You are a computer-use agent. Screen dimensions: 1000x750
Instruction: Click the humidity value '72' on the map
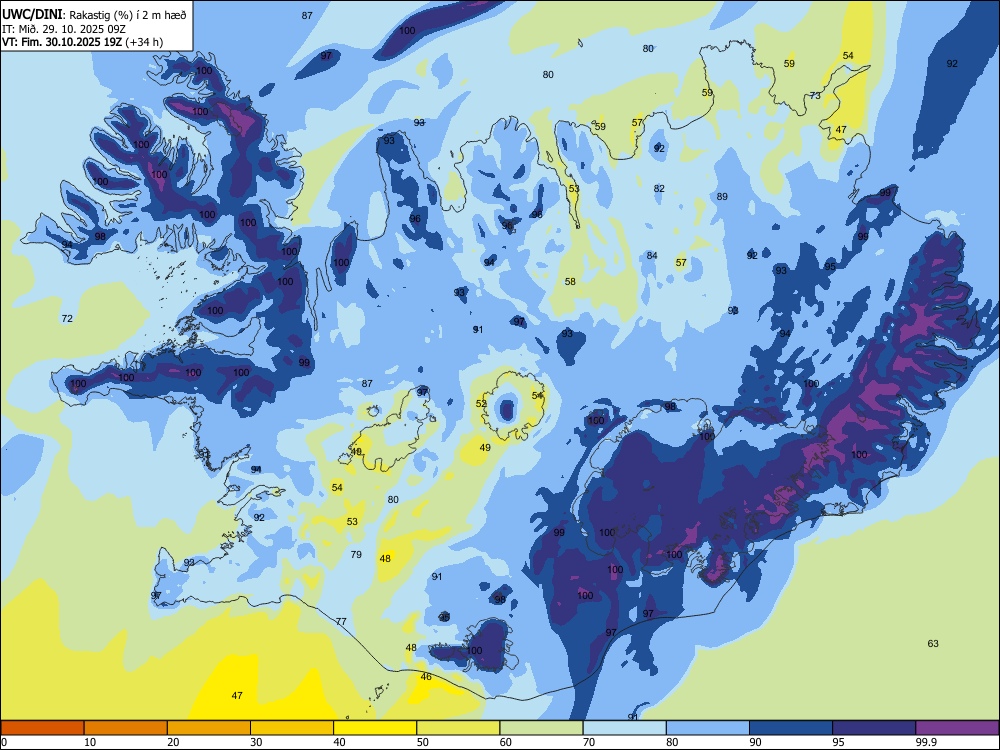click(x=67, y=318)
